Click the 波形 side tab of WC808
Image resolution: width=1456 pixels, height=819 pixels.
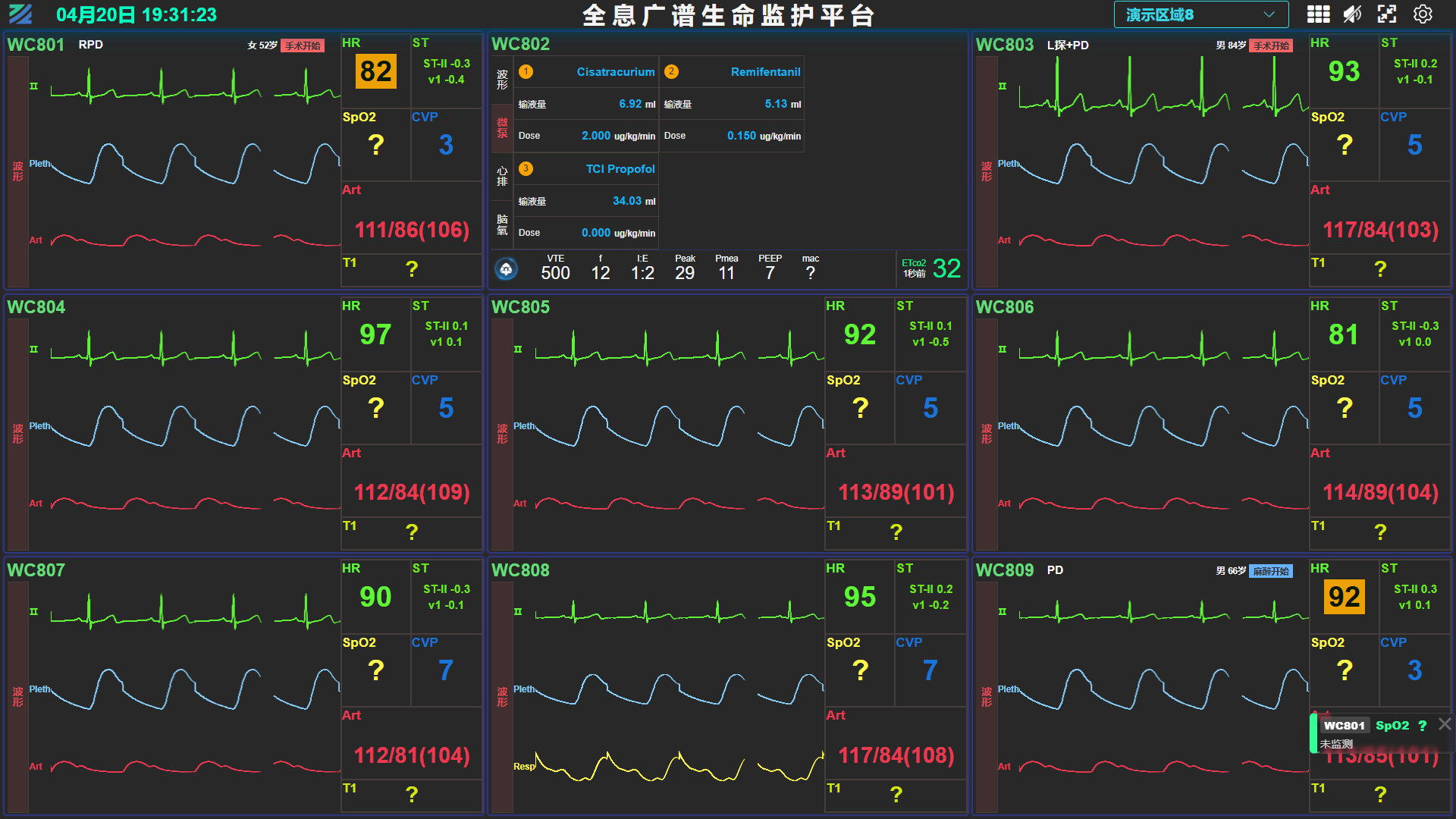(502, 696)
